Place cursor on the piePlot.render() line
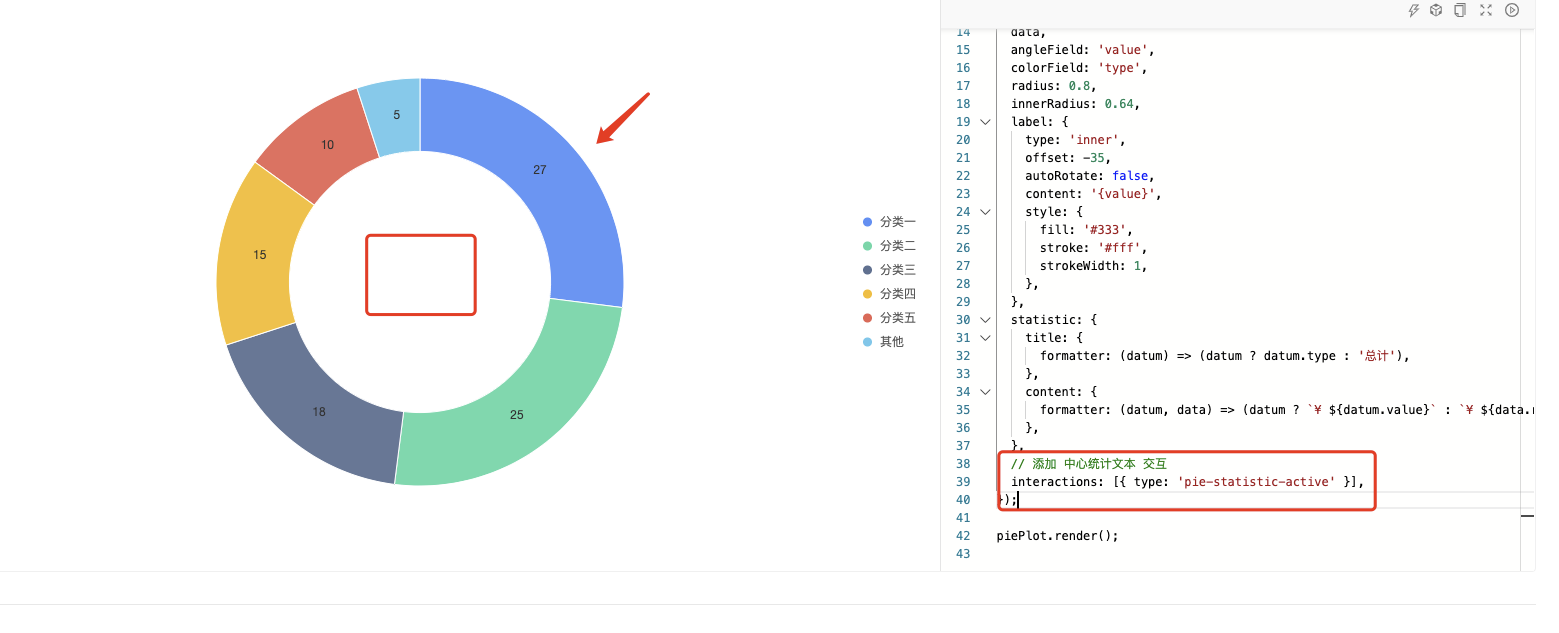The image size is (1559, 633). tap(1056, 535)
